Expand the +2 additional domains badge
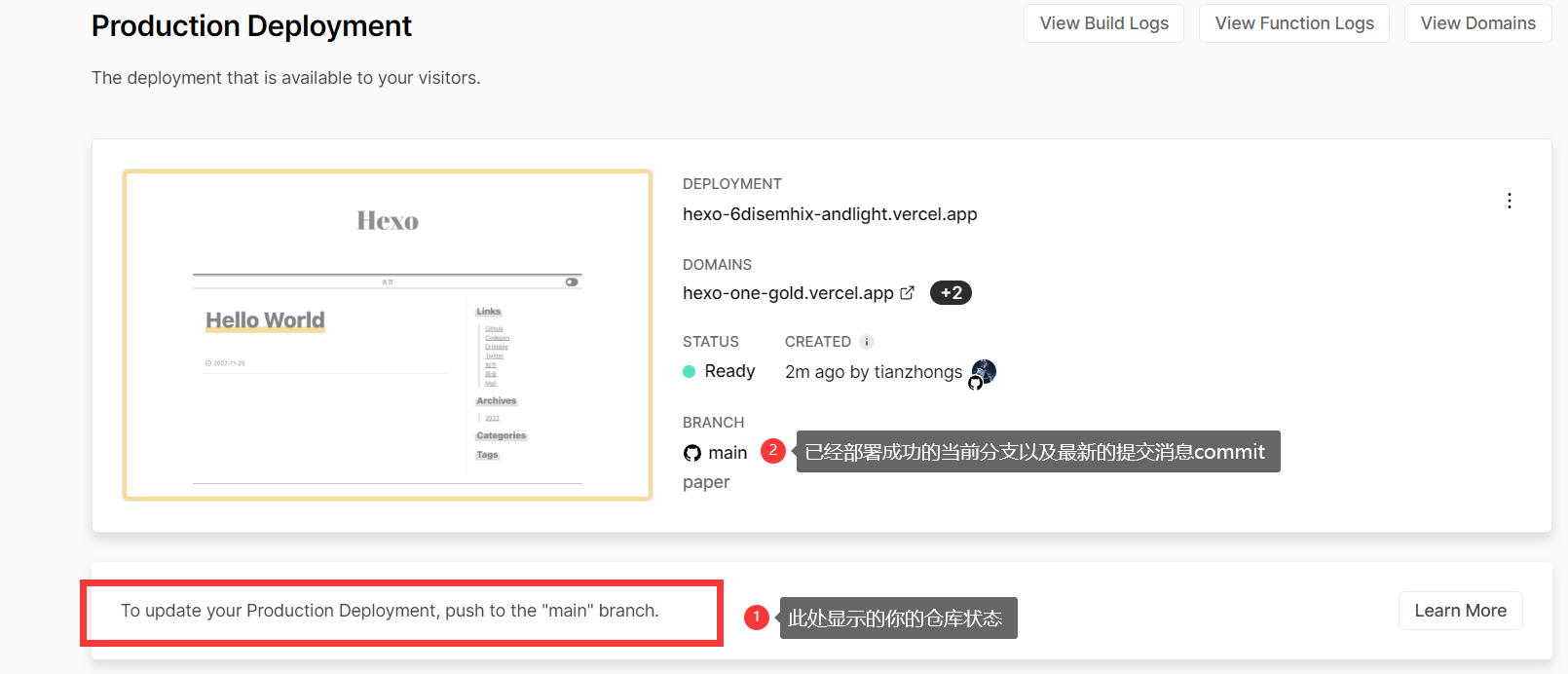The image size is (1568, 674). pos(951,293)
